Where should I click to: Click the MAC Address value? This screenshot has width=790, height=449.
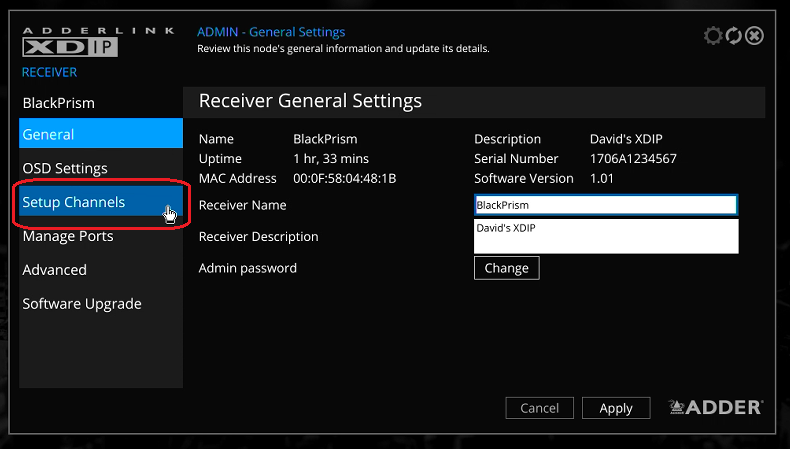pos(344,178)
